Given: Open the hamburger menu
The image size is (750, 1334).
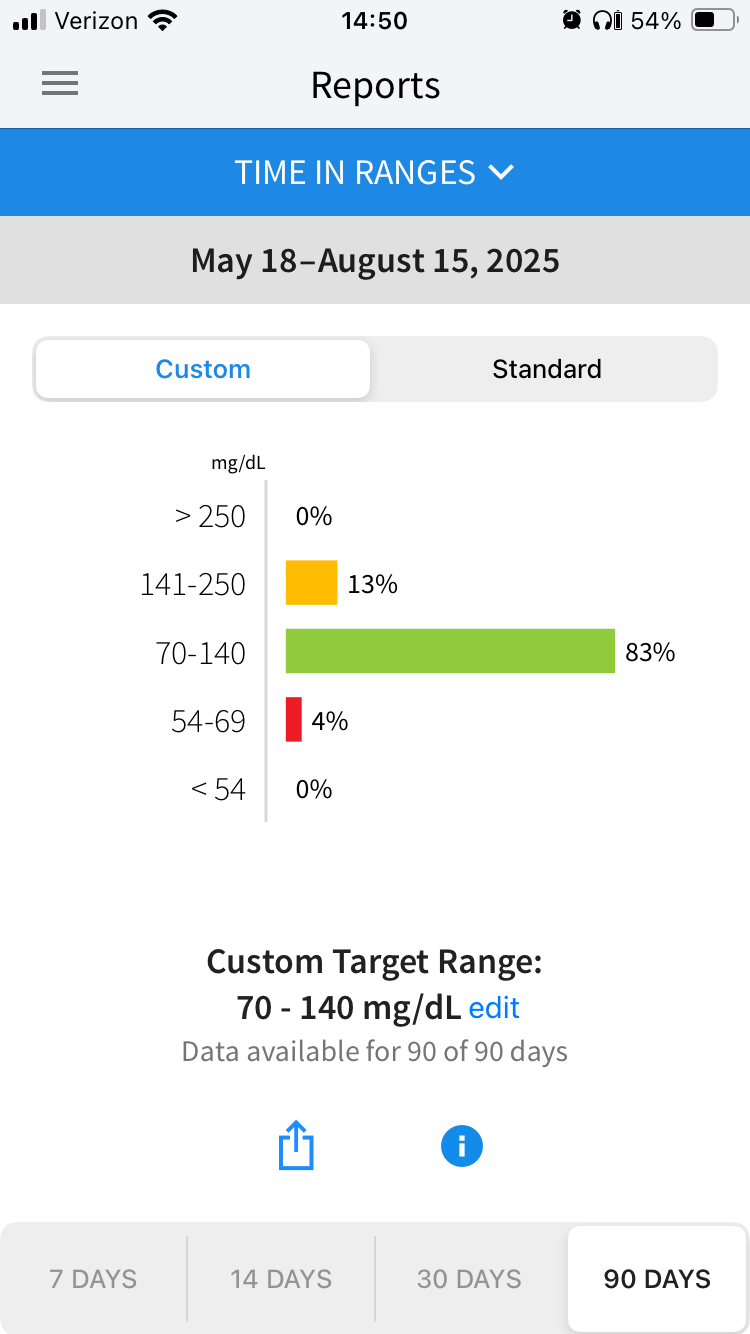Looking at the screenshot, I should point(60,84).
